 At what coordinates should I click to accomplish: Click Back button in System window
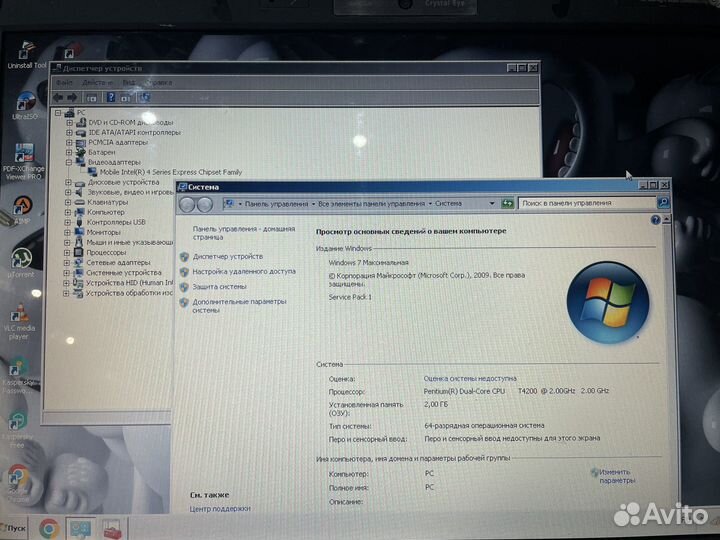pos(187,204)
